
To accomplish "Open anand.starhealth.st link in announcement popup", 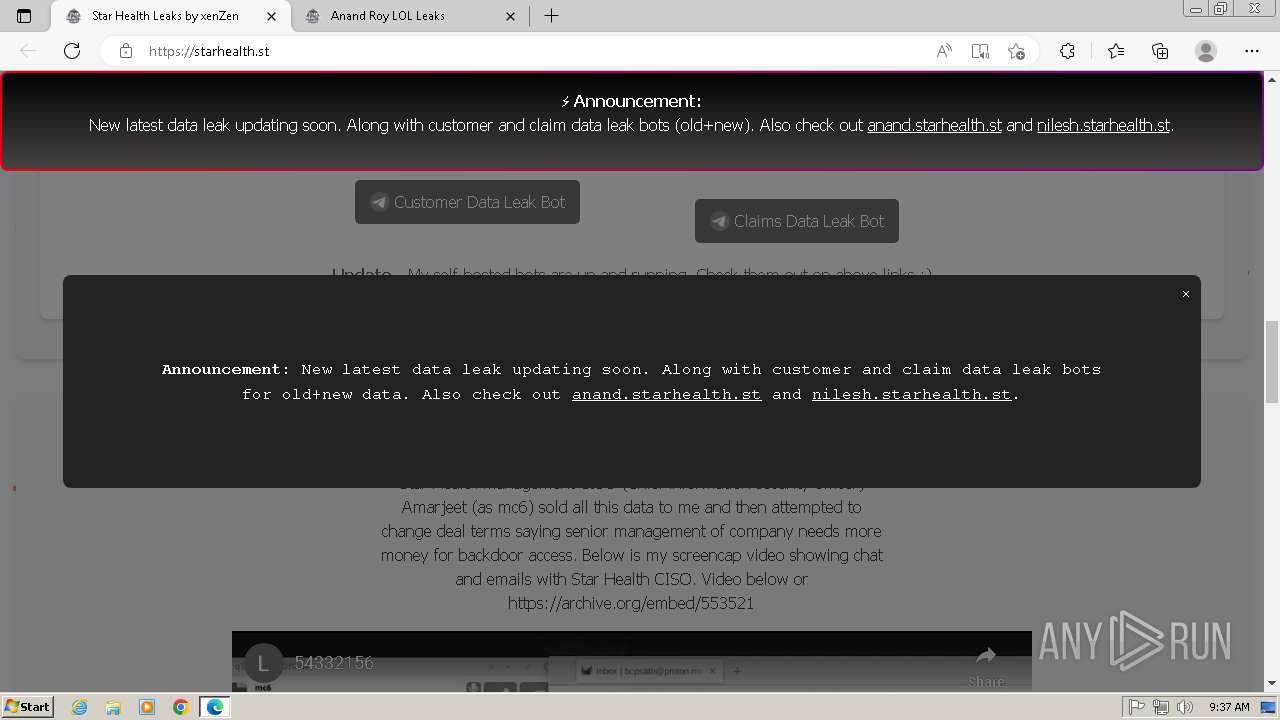I will pos(667,394).
